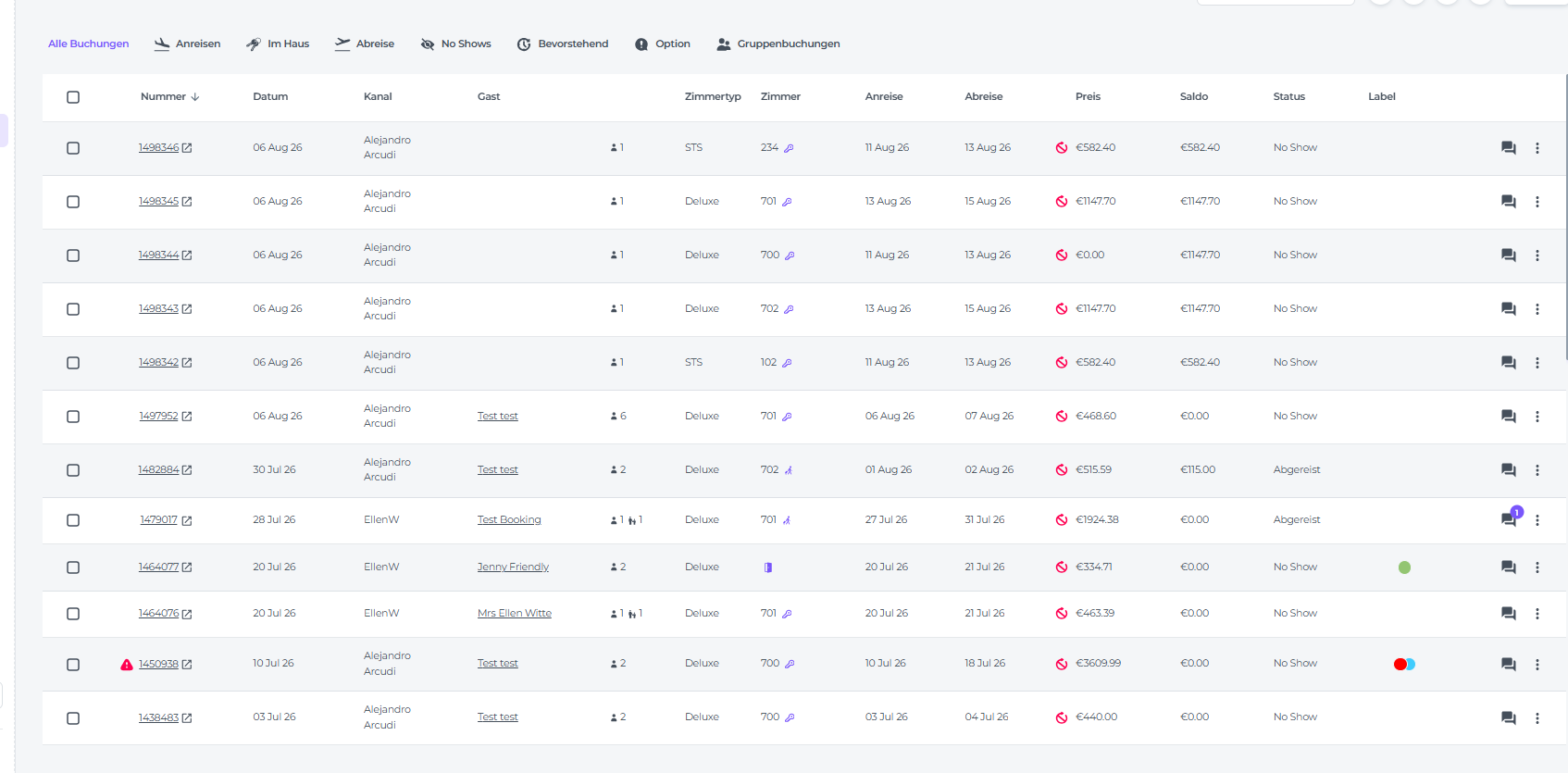Click green label dot on booking 1464077
The image size is (1568, 773).
coord(1404,567)
